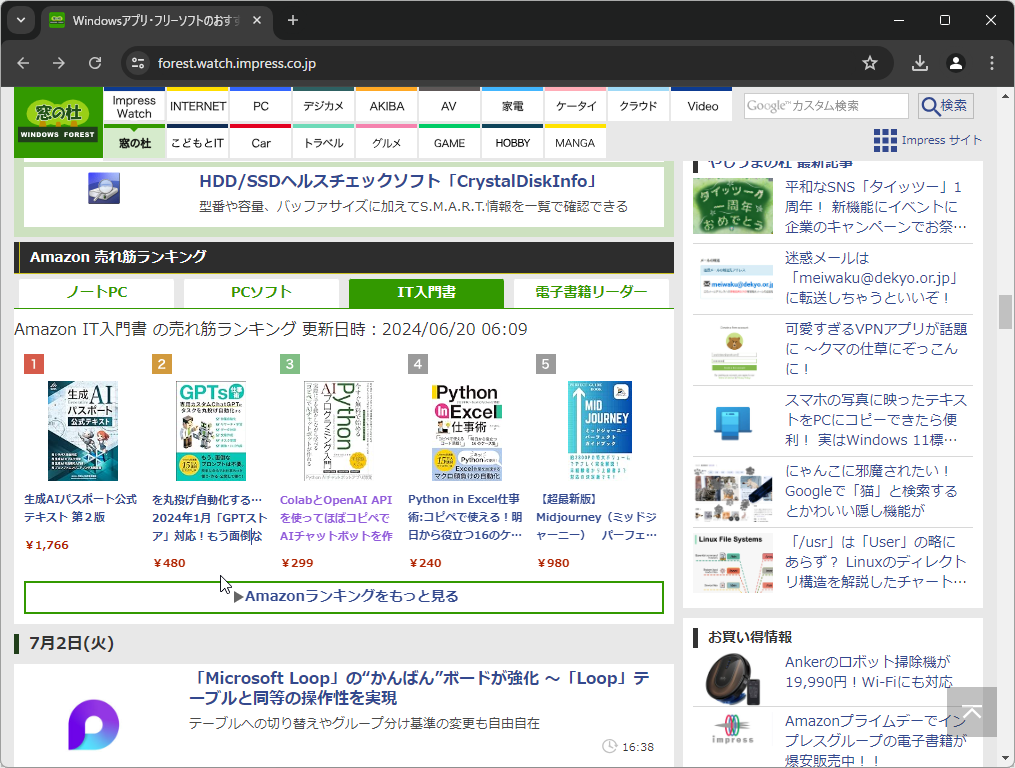Screen dimensions: 1015x768
Task: Open the Chrome three-dot menu
Action: coord(993,62)
